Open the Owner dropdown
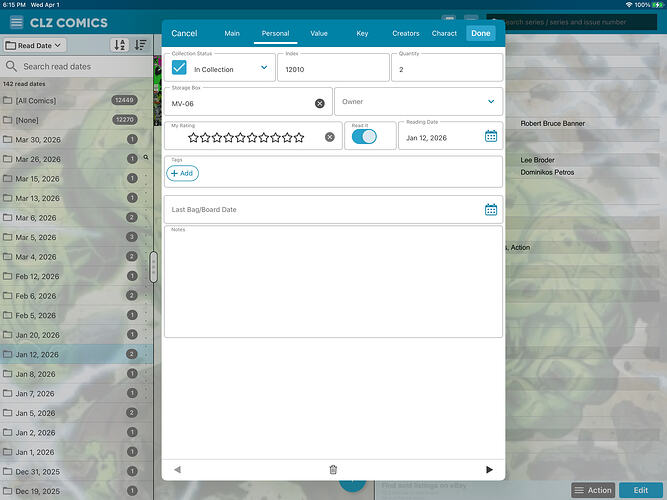 (x=491, y=101)
